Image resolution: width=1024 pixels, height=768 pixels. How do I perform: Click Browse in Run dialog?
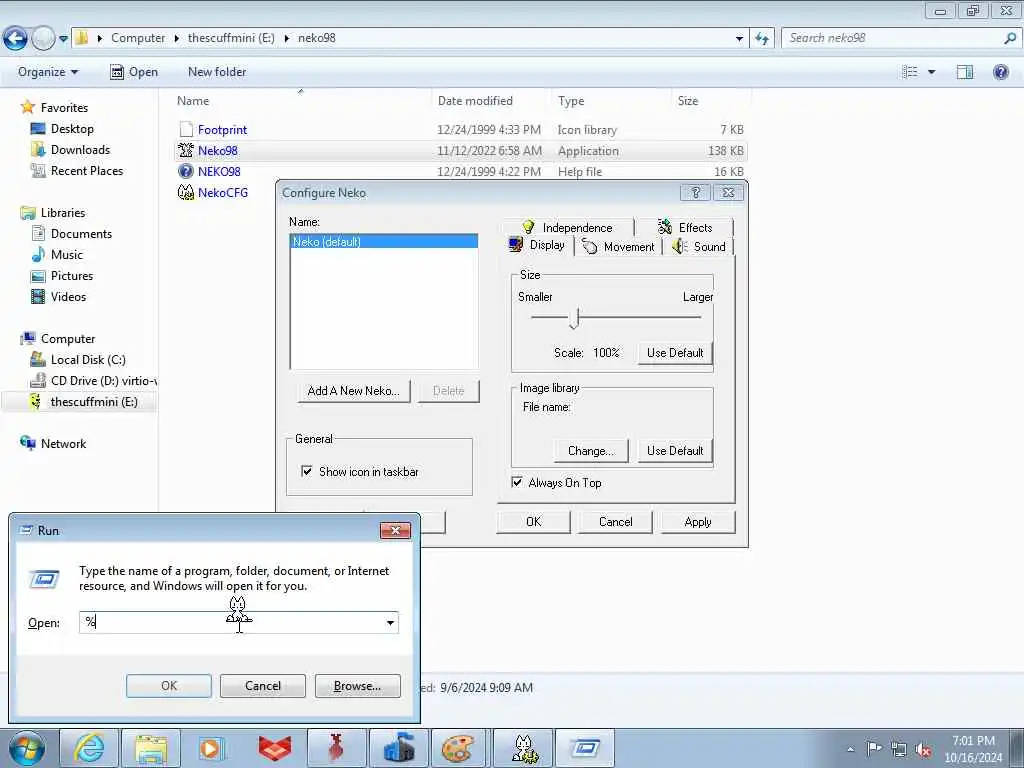[x=357, y=686]
